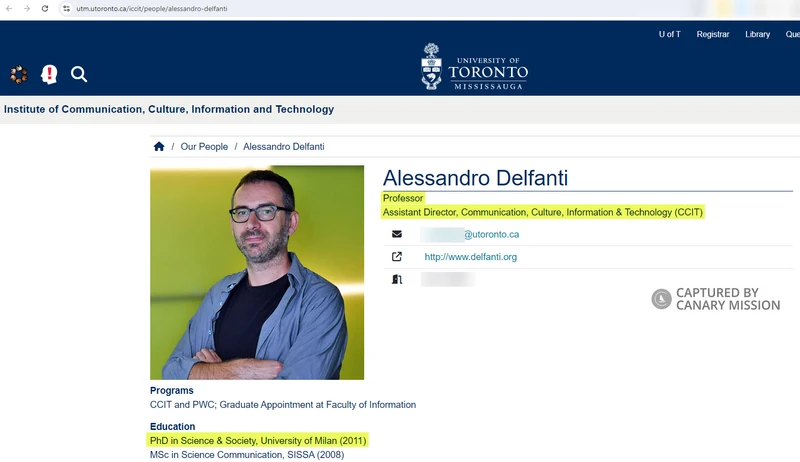Image resolution: width=800 pixels, height=462 pixels.
Task: Open the Library link
Action: point(757,34)
